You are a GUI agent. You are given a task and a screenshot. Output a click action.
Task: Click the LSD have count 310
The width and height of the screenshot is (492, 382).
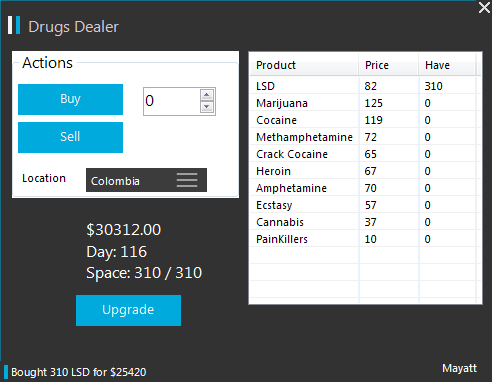coord(433,86)
